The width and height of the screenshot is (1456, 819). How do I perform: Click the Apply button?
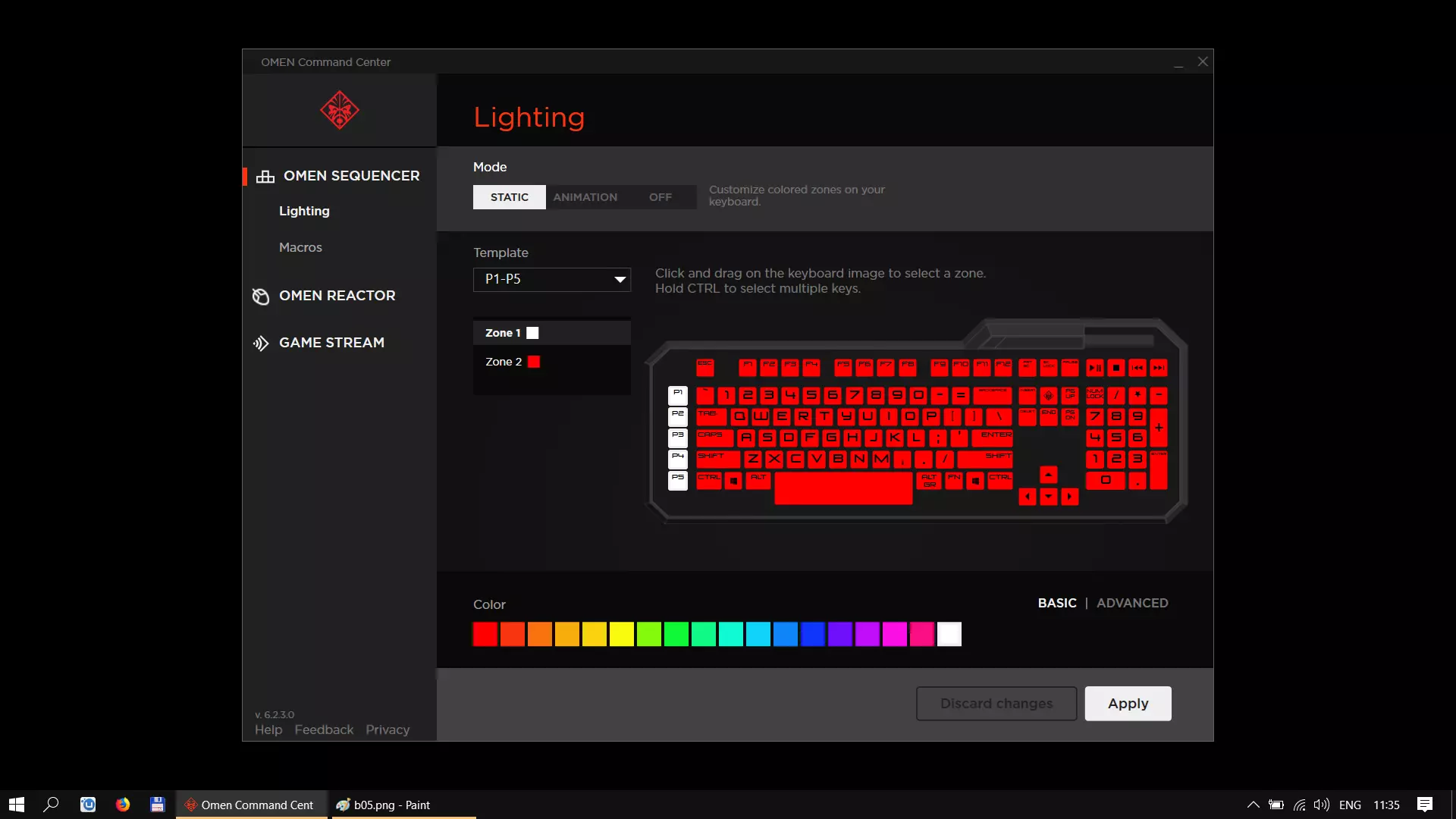(x=1128, y=704)
